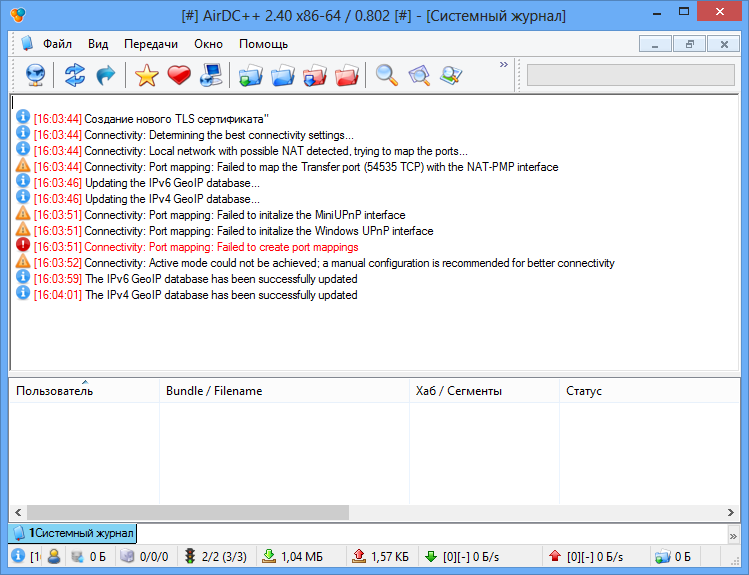Click the AirDC++ app icon in title bar
The height and width of the screenshot is (575, 749).
click(18, 15)
